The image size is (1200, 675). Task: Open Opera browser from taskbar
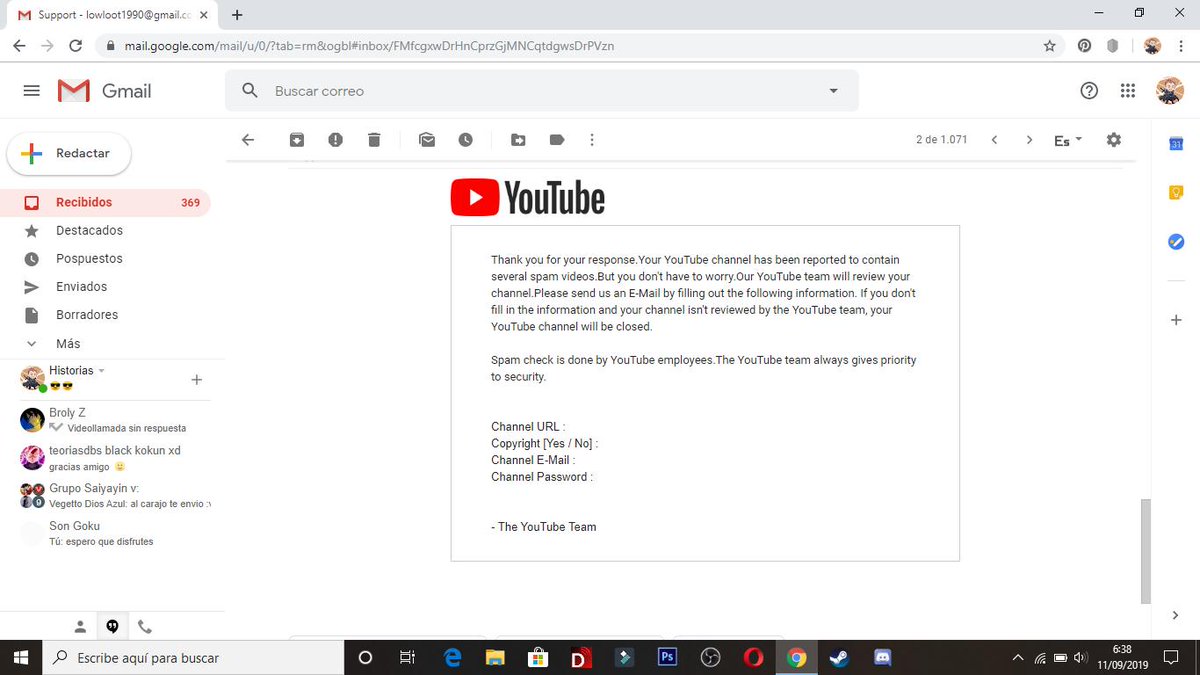tap(753, 658)
